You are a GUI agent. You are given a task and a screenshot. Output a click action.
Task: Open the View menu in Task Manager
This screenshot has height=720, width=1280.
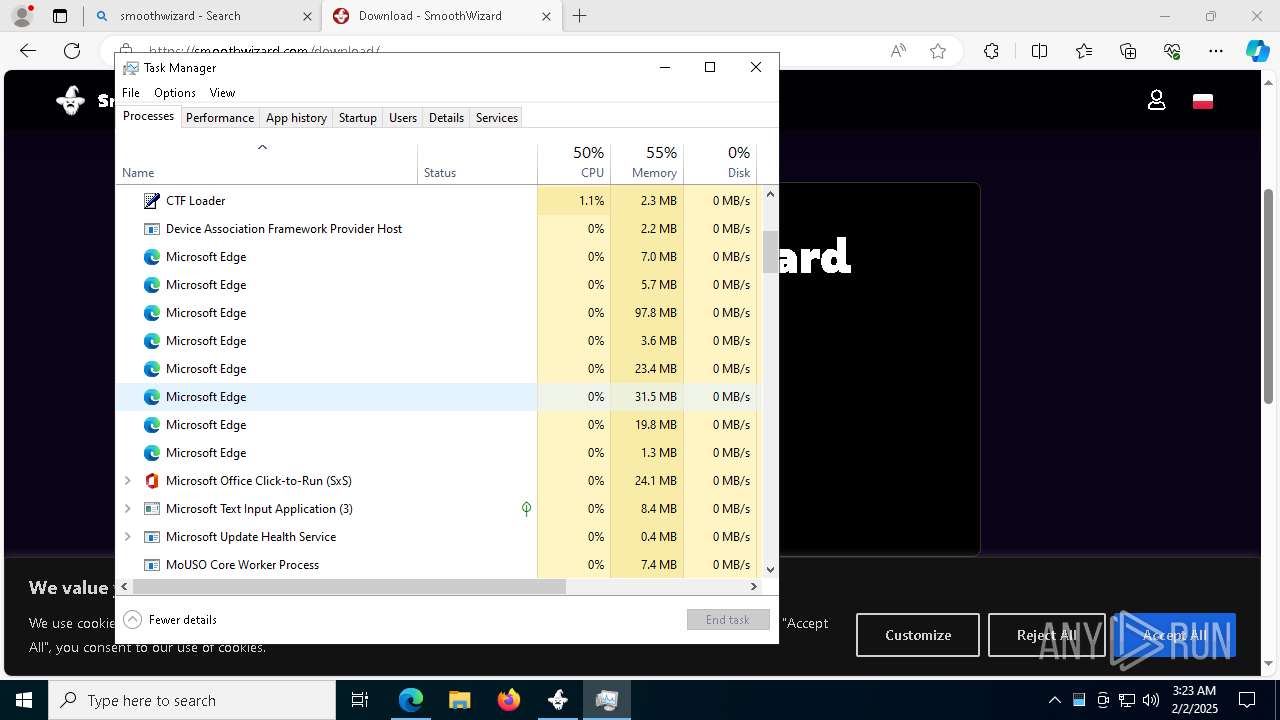222,93
